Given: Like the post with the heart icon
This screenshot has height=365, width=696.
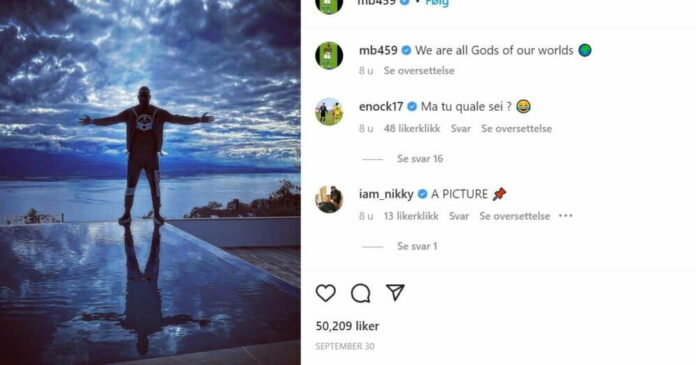Looking at the screenshot, I should [325, 293].
